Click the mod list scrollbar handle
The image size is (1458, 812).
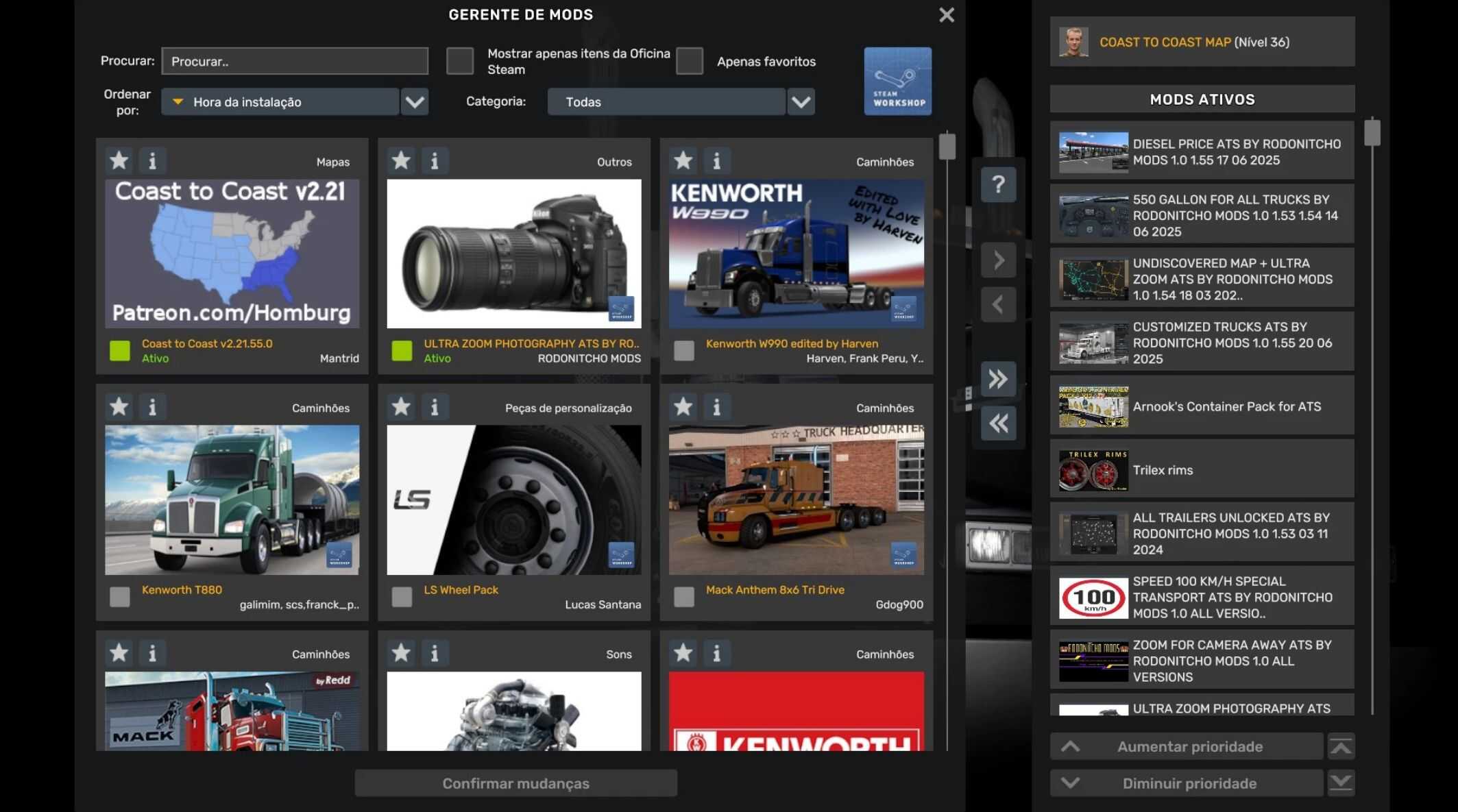(947, 147)
